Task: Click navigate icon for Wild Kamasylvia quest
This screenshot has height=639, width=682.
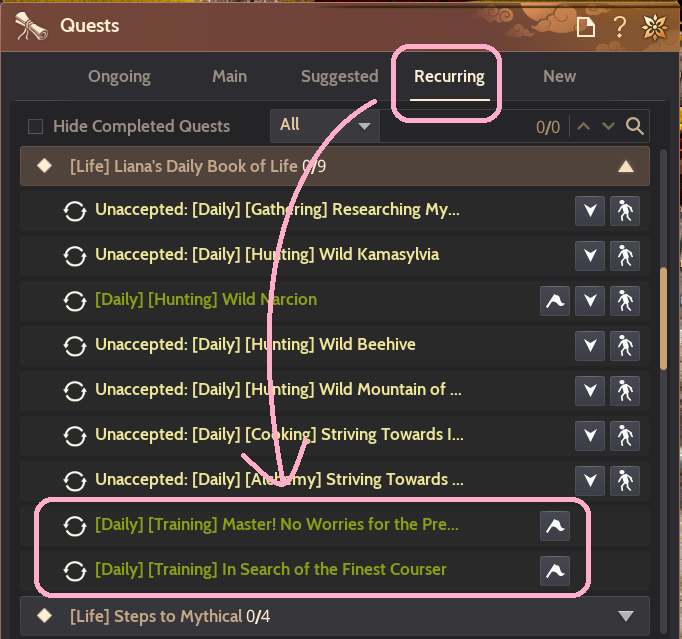Action: tap(625, 255)
